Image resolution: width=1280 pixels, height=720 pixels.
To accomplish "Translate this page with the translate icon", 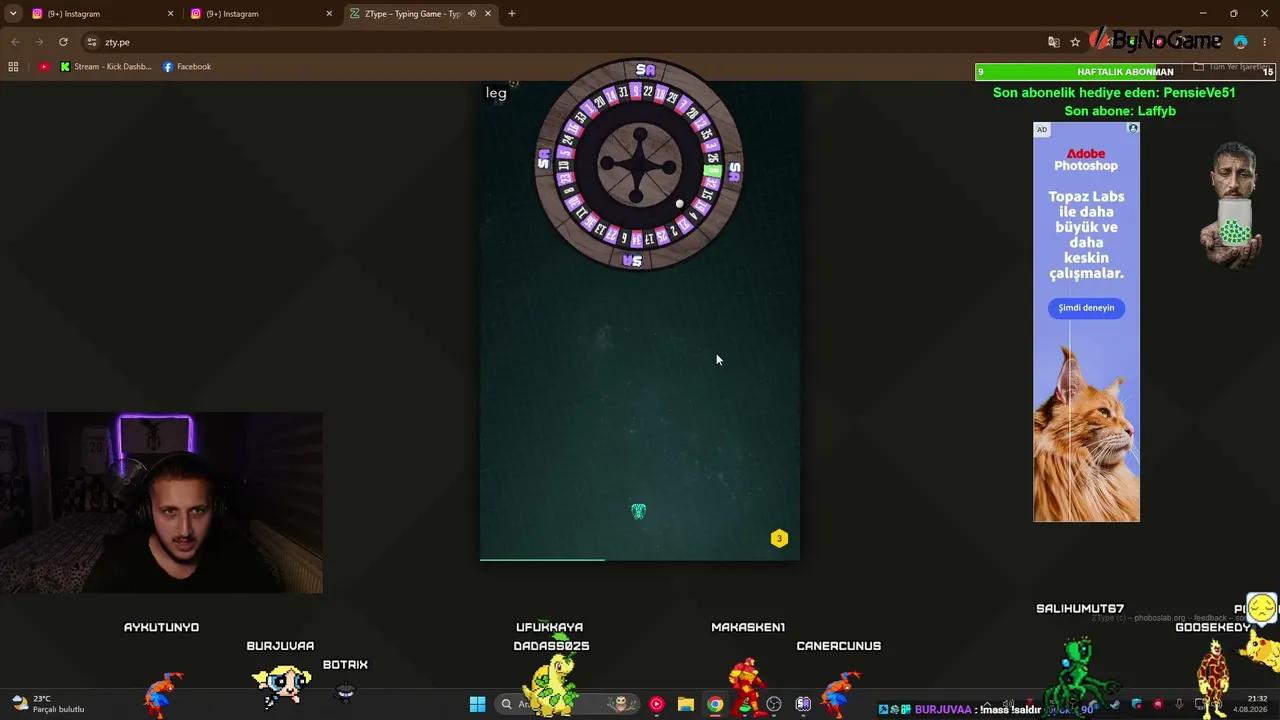I will click(1053, 42).
